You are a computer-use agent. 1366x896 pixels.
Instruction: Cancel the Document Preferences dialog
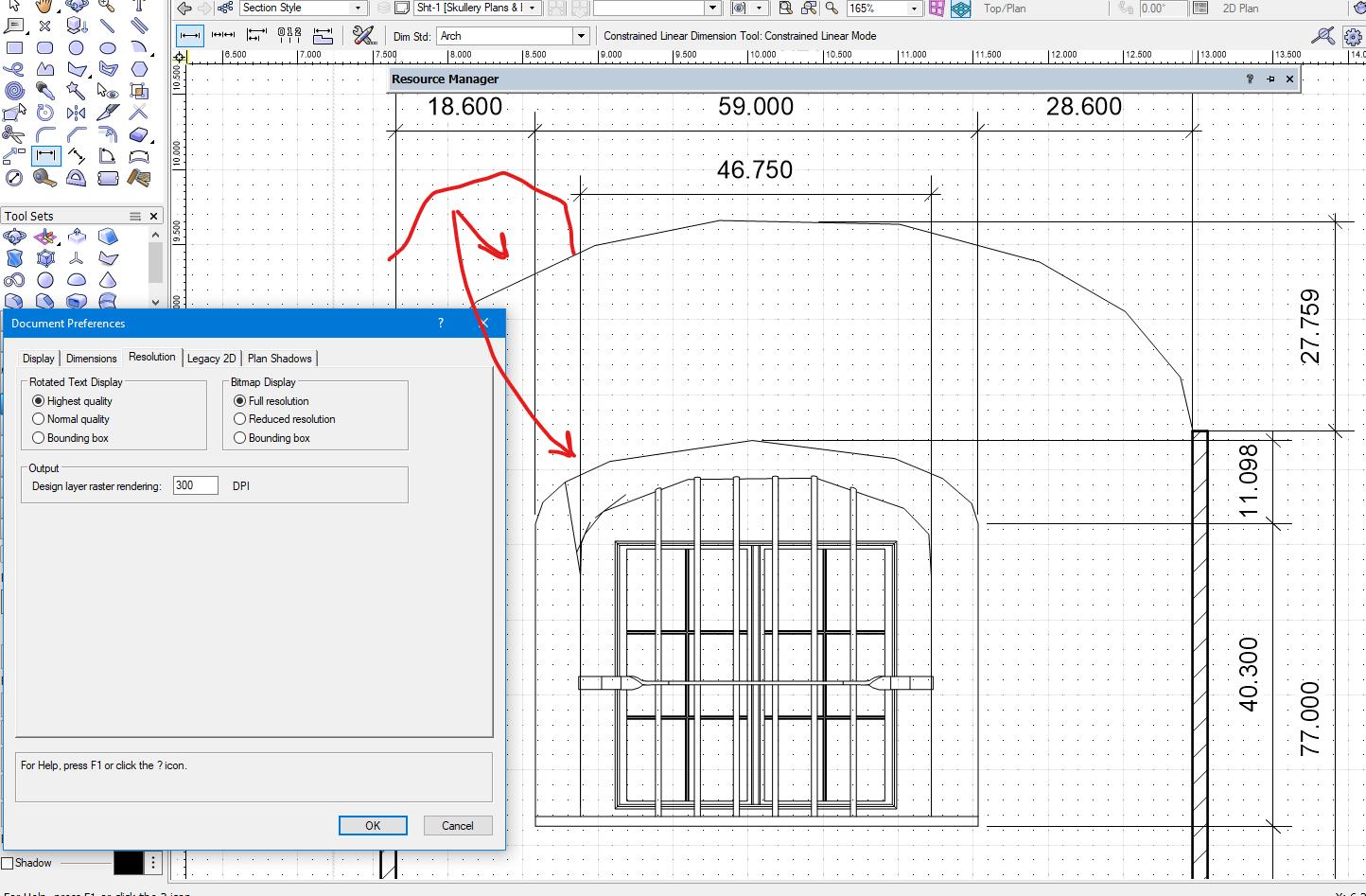coord(458,825)
